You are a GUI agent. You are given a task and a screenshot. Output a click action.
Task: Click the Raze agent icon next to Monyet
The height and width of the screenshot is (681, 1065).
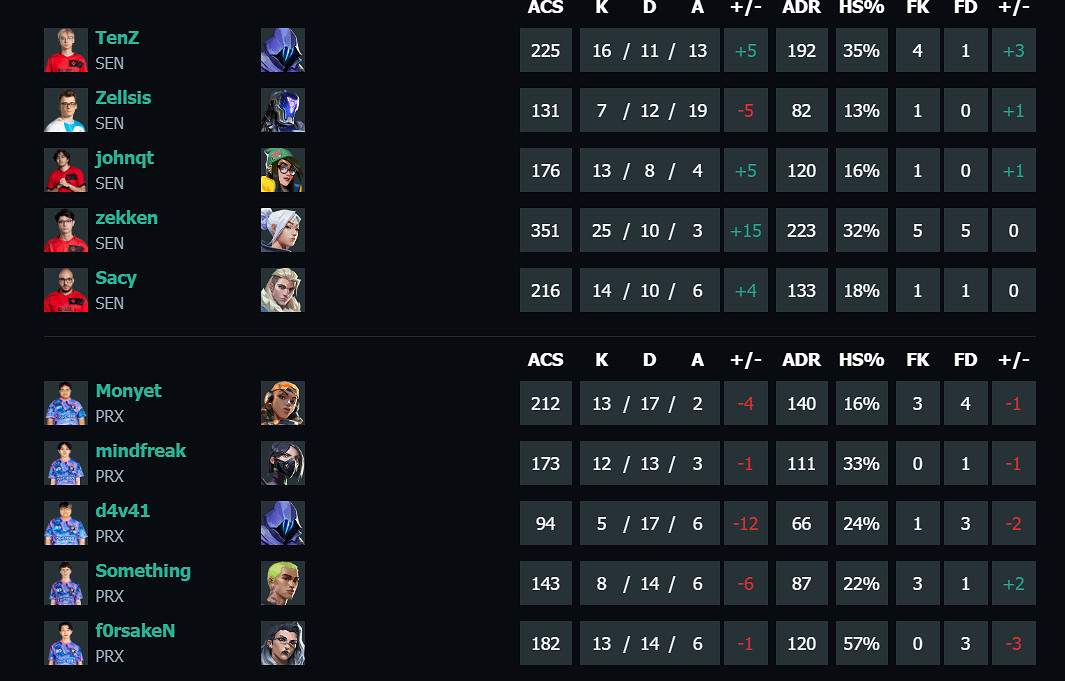coord(282,403)
